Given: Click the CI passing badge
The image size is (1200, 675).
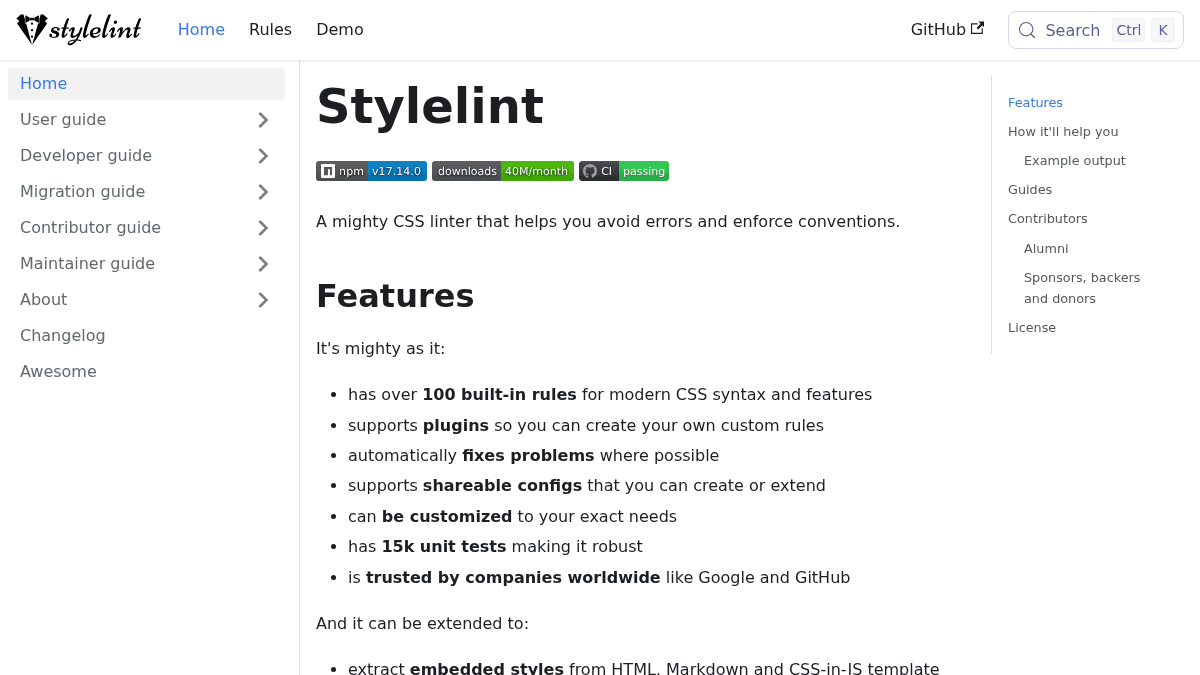Looking at the screenshot, I should (x=624, y=171).
